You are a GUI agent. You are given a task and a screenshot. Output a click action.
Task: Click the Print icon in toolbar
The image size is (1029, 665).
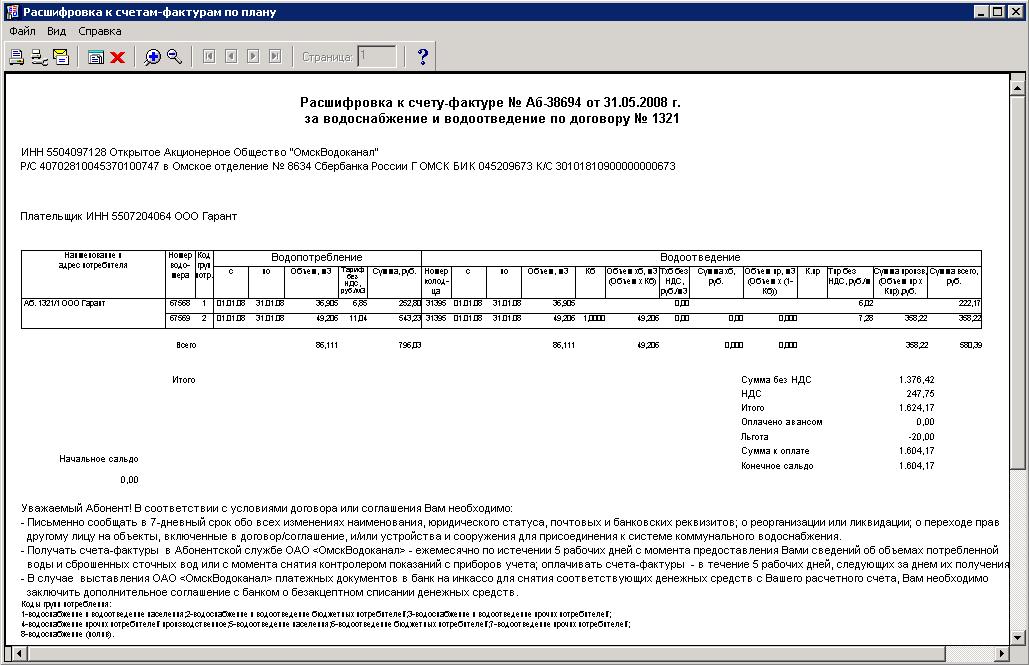point(17,57)
